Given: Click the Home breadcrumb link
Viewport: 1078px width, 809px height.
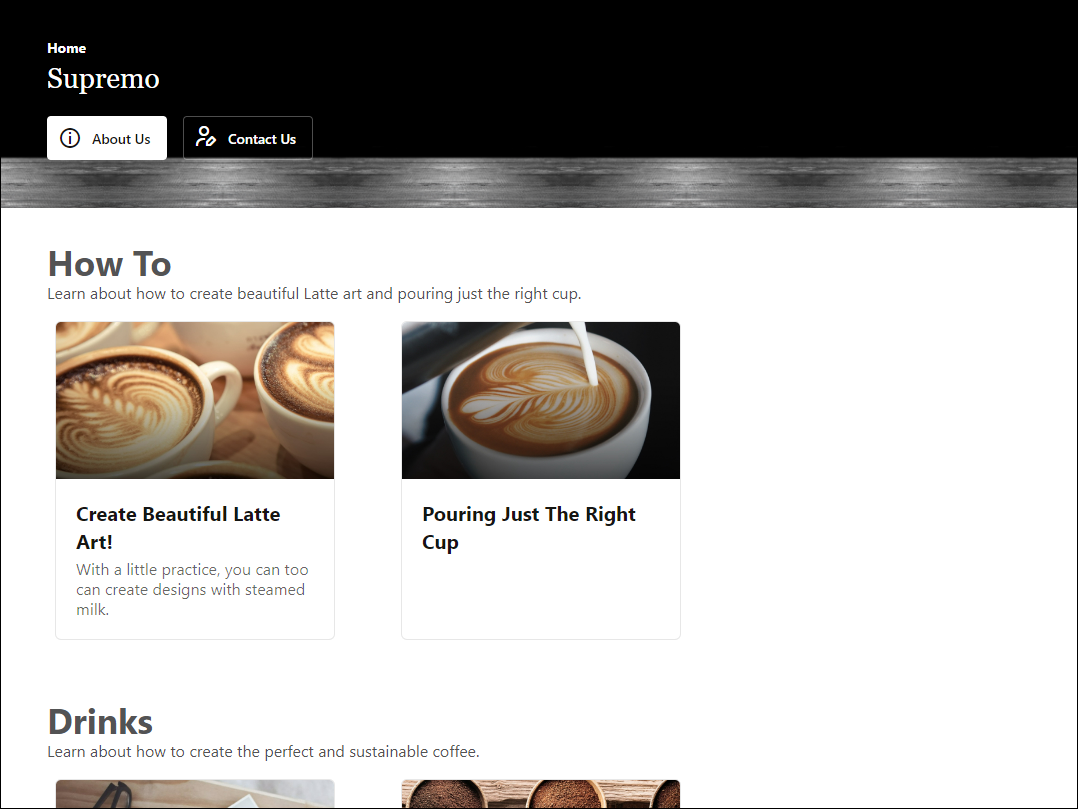Looking at the screenshot, I should 66,48.
